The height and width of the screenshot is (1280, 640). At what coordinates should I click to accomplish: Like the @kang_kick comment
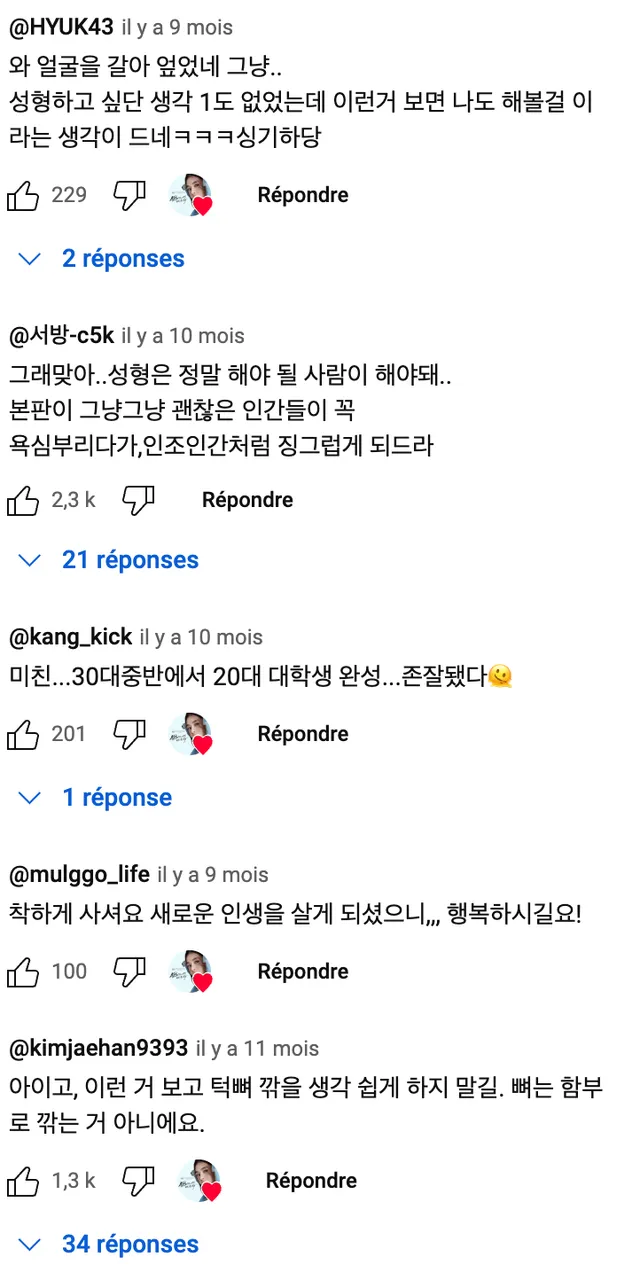click(23, 735)
